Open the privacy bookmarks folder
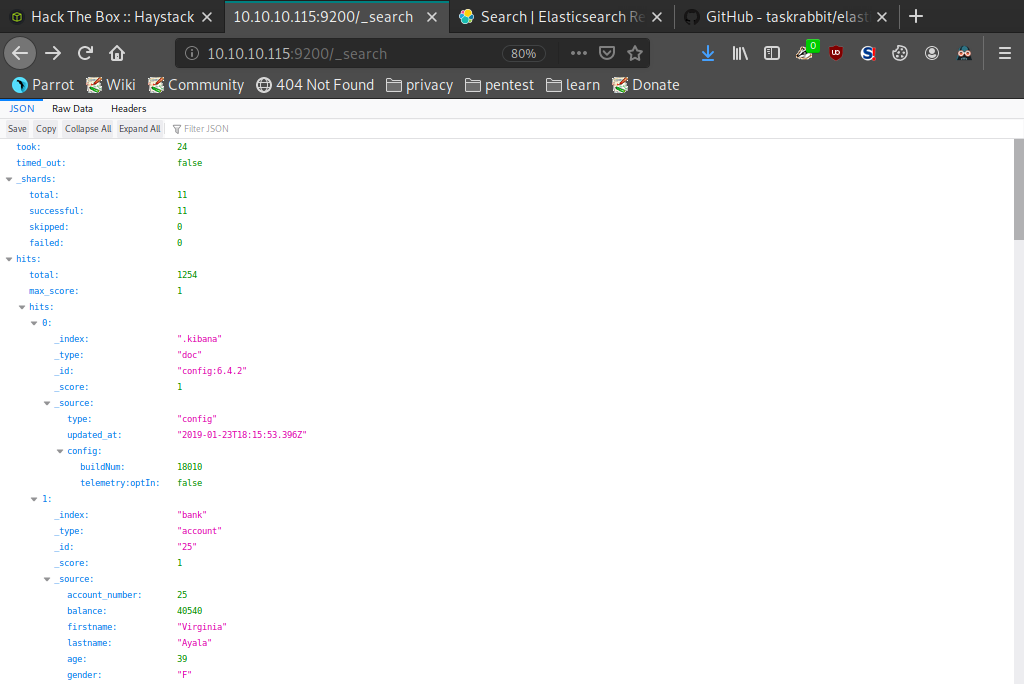 (x=419, y=85)
